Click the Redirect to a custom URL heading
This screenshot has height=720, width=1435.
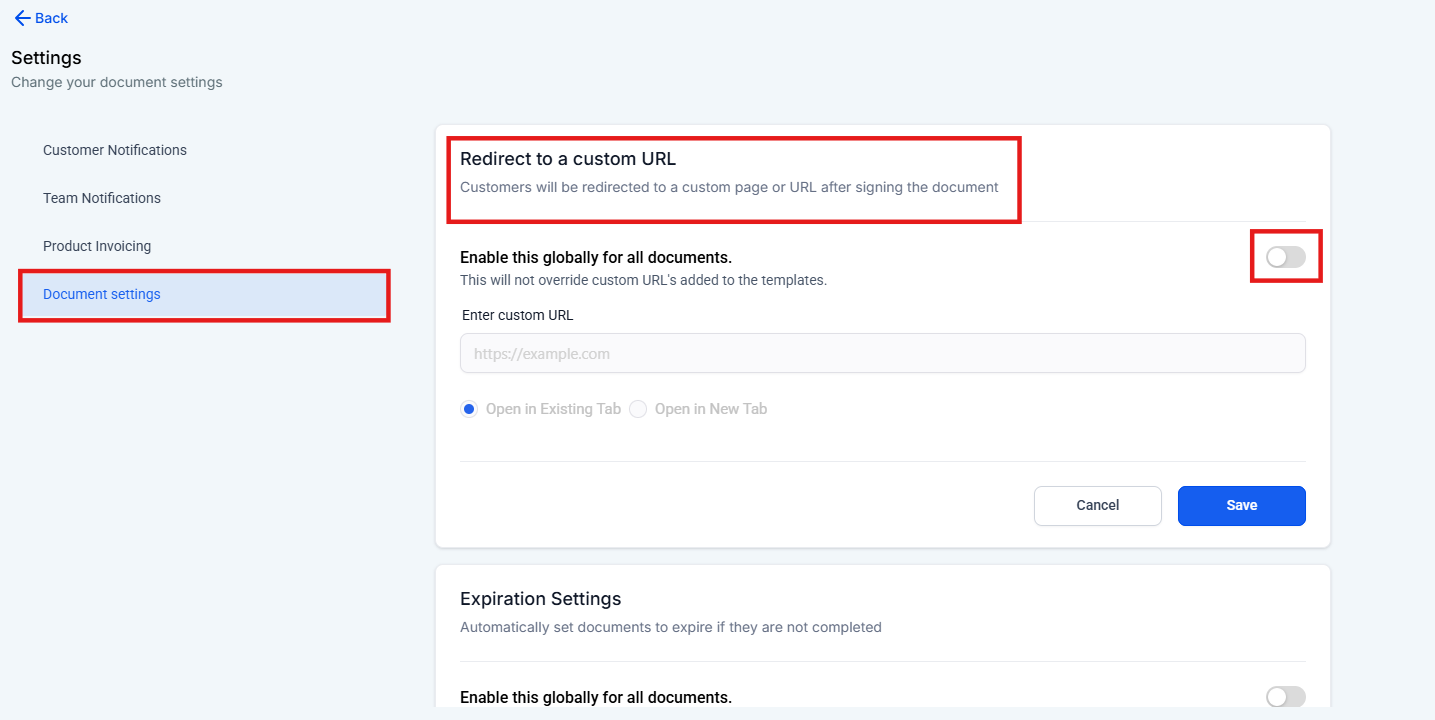point(568,159)
